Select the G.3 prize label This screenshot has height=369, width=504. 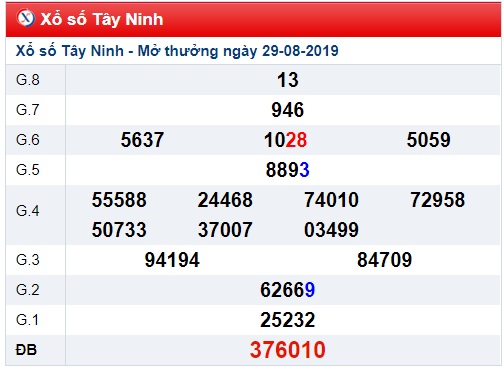coord(28,260)
